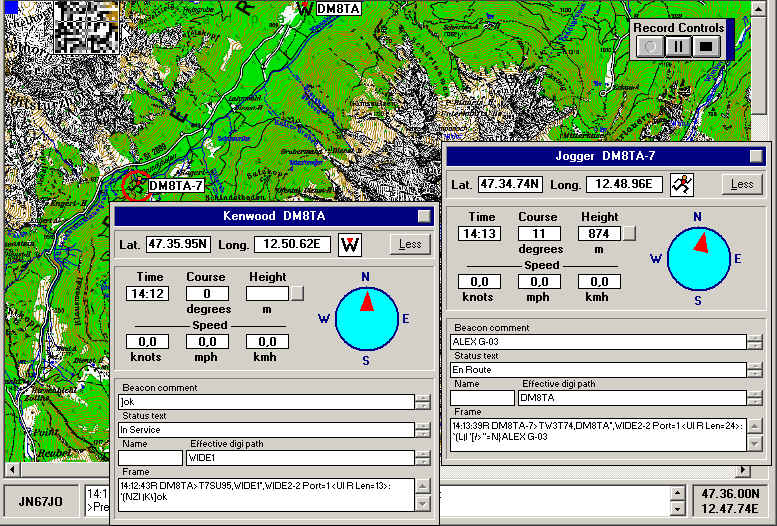
Task: Collapse Jogger DM8TA-7 details with Less
Action: pos(741,184)
